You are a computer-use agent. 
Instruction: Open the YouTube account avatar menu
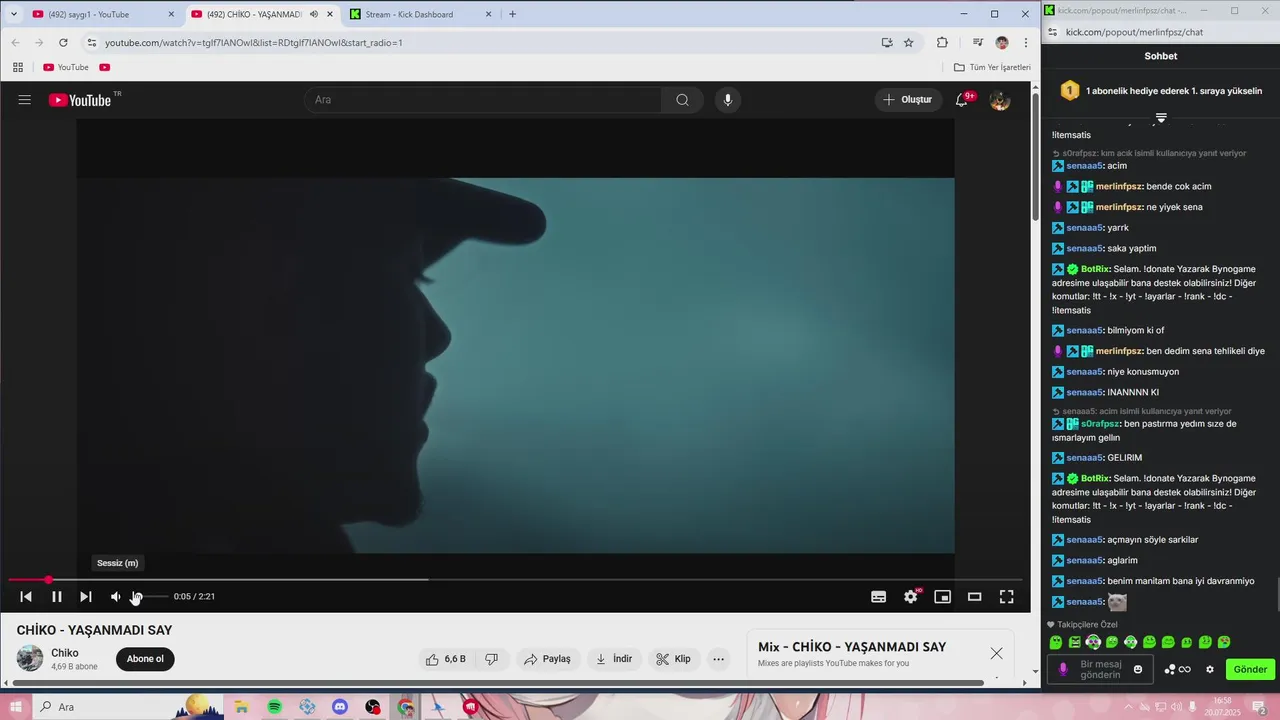(999, 100)
